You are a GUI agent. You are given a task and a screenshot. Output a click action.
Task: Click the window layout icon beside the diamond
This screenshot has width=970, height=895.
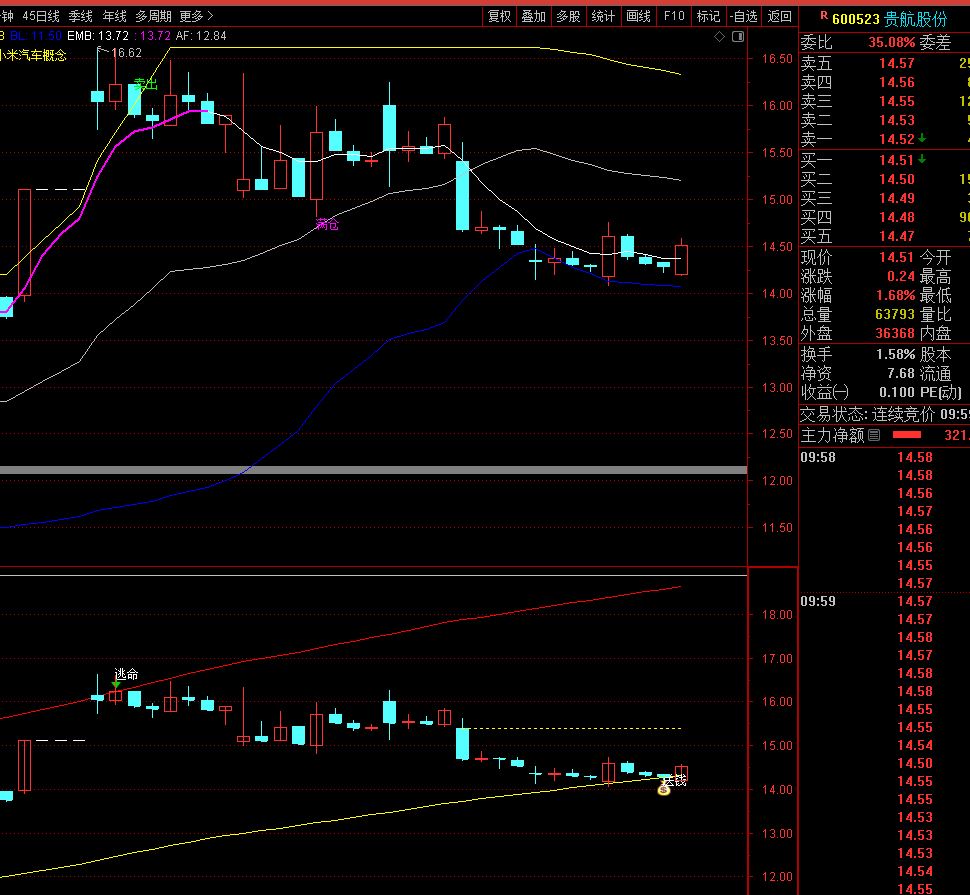tap(737, 37)
